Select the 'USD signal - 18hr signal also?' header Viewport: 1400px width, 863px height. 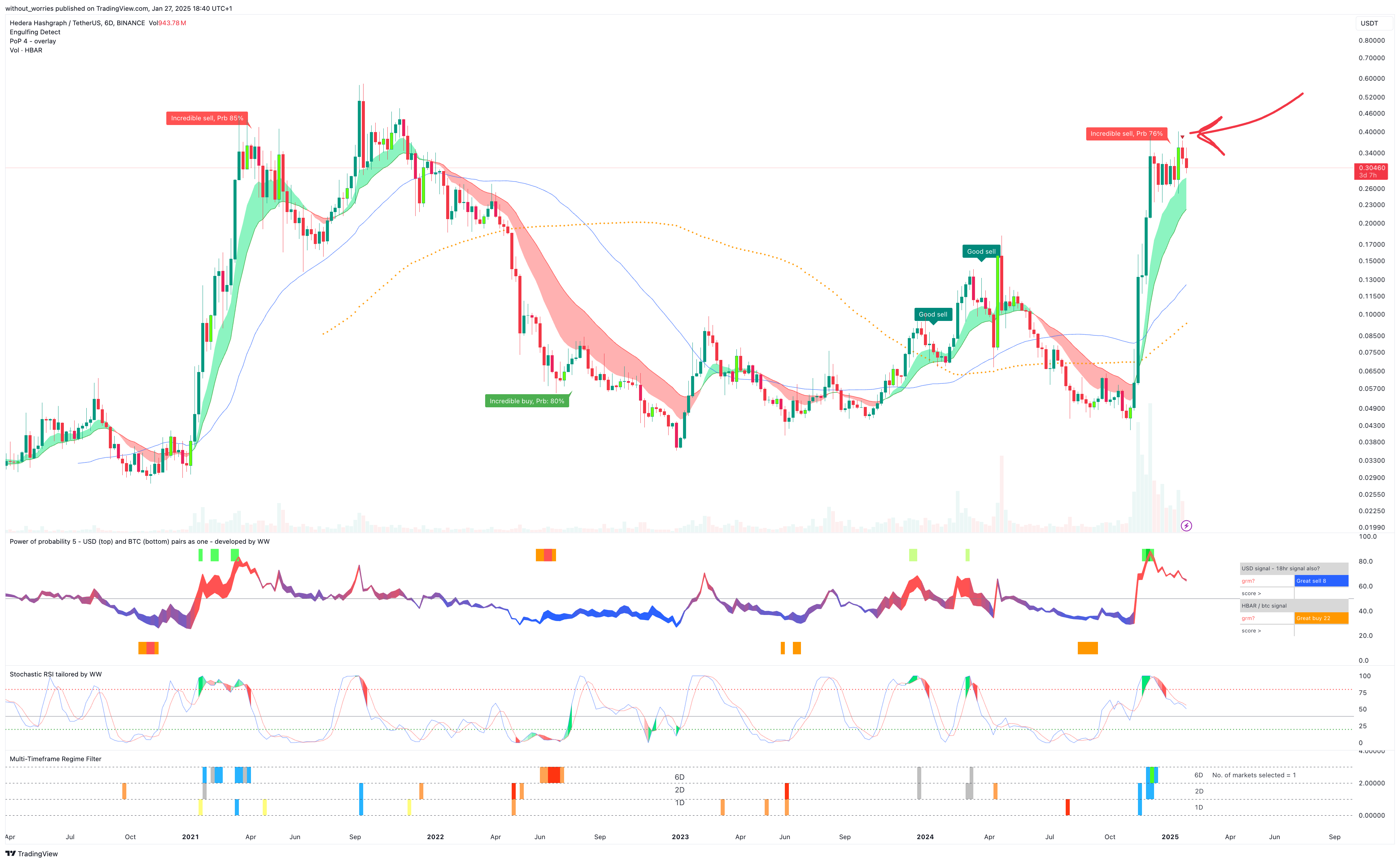pyautogui.click(x=1294, y=569)
